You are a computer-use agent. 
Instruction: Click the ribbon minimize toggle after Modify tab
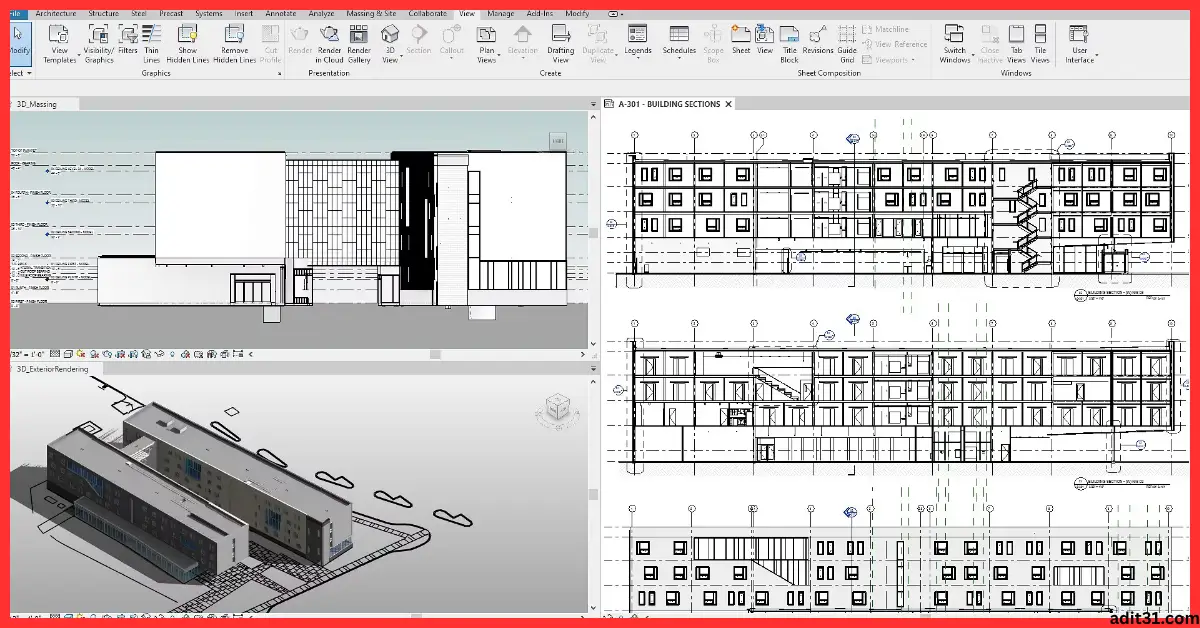613,14
